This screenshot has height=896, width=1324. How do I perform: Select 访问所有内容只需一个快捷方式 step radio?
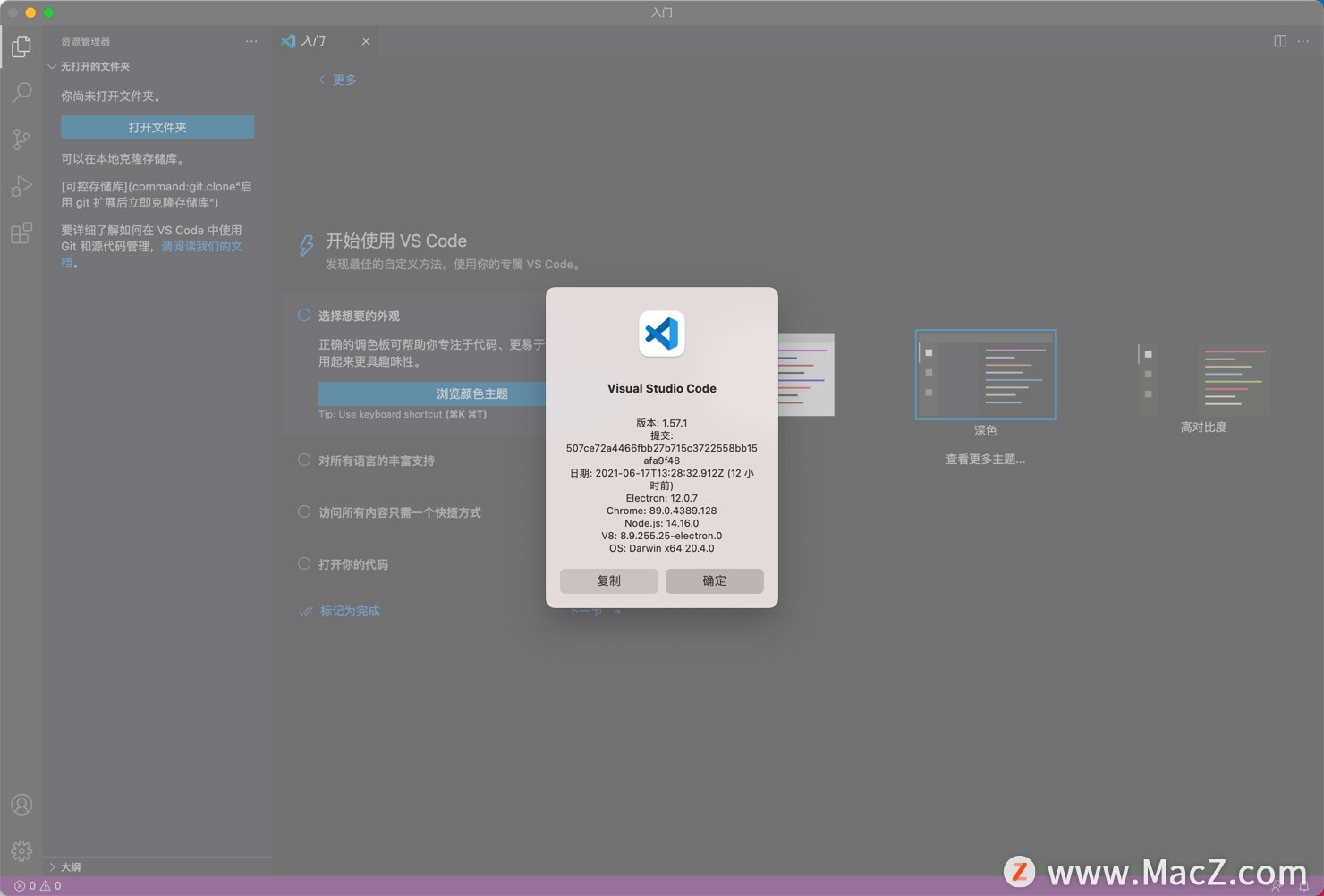pyautogui.click(x=304, y=511)
